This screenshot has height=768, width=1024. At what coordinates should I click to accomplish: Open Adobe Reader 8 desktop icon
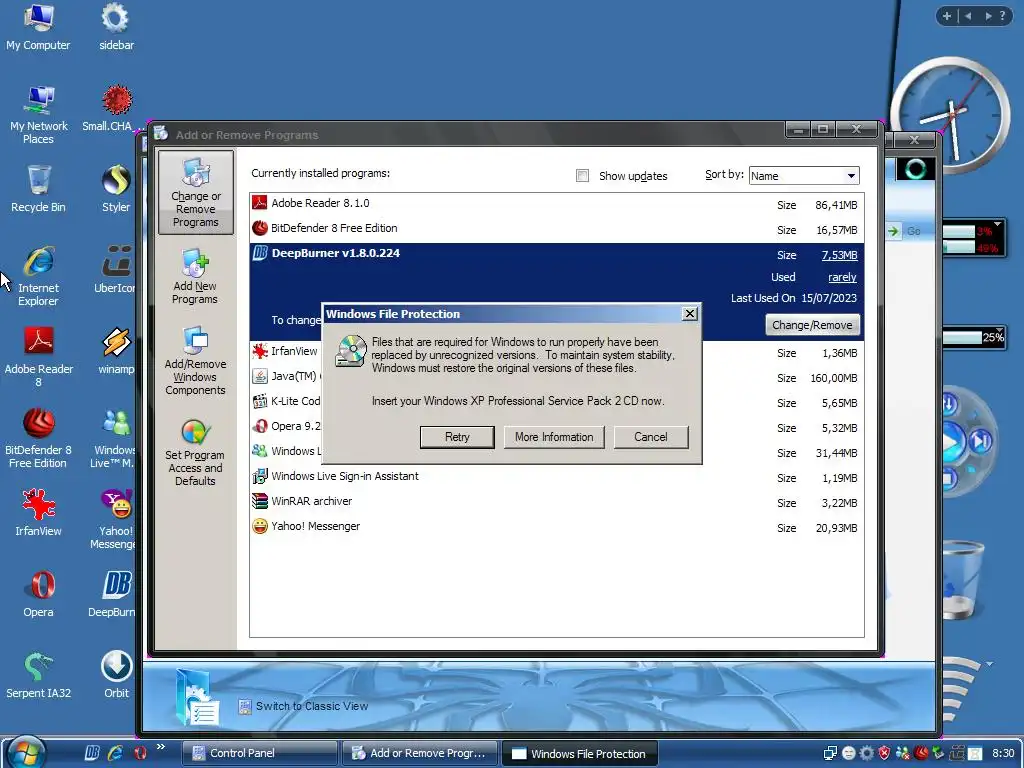[x=39, y=357]
